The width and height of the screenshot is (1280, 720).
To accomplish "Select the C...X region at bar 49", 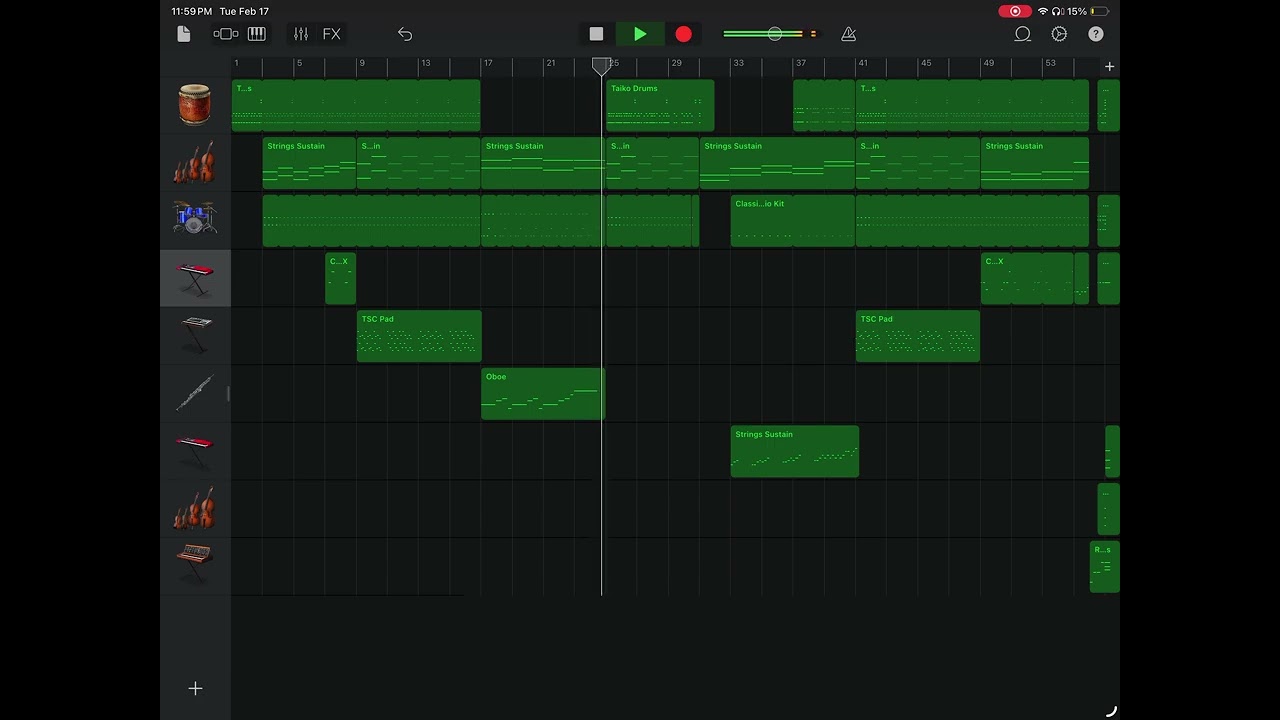I will [1027, 279].
